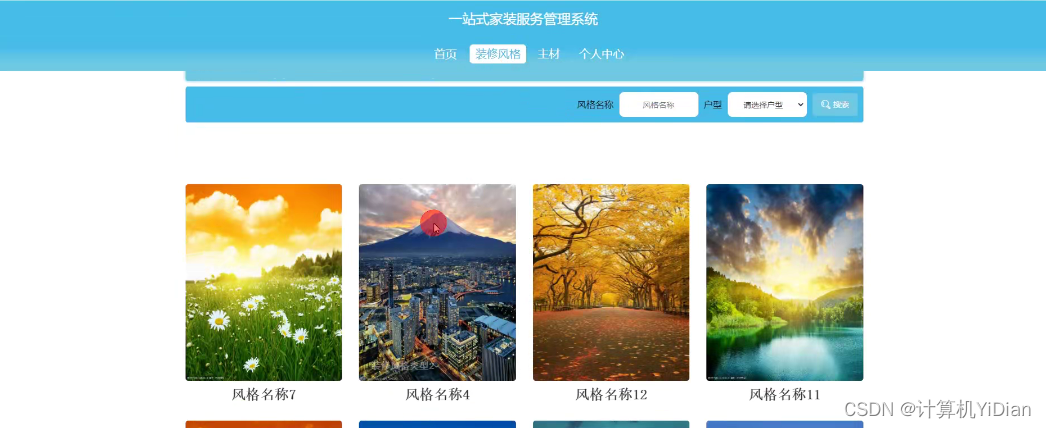This screenshot has width=1046, height=428.
Task: Open the Mount Fuji city thumbnail
Action: [438, 283]
